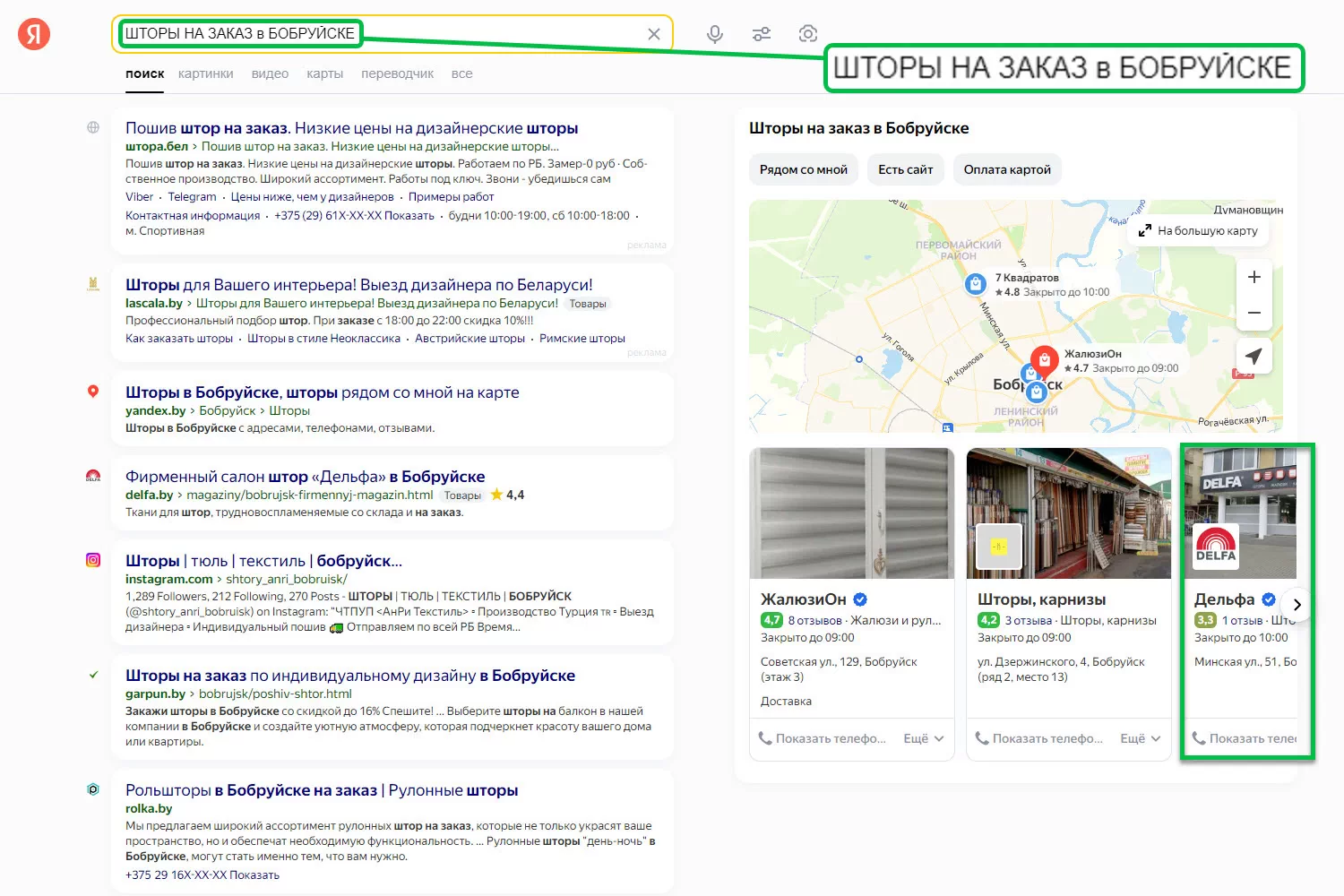Open 'На большую карту' expanded map

click(1198, 230)
